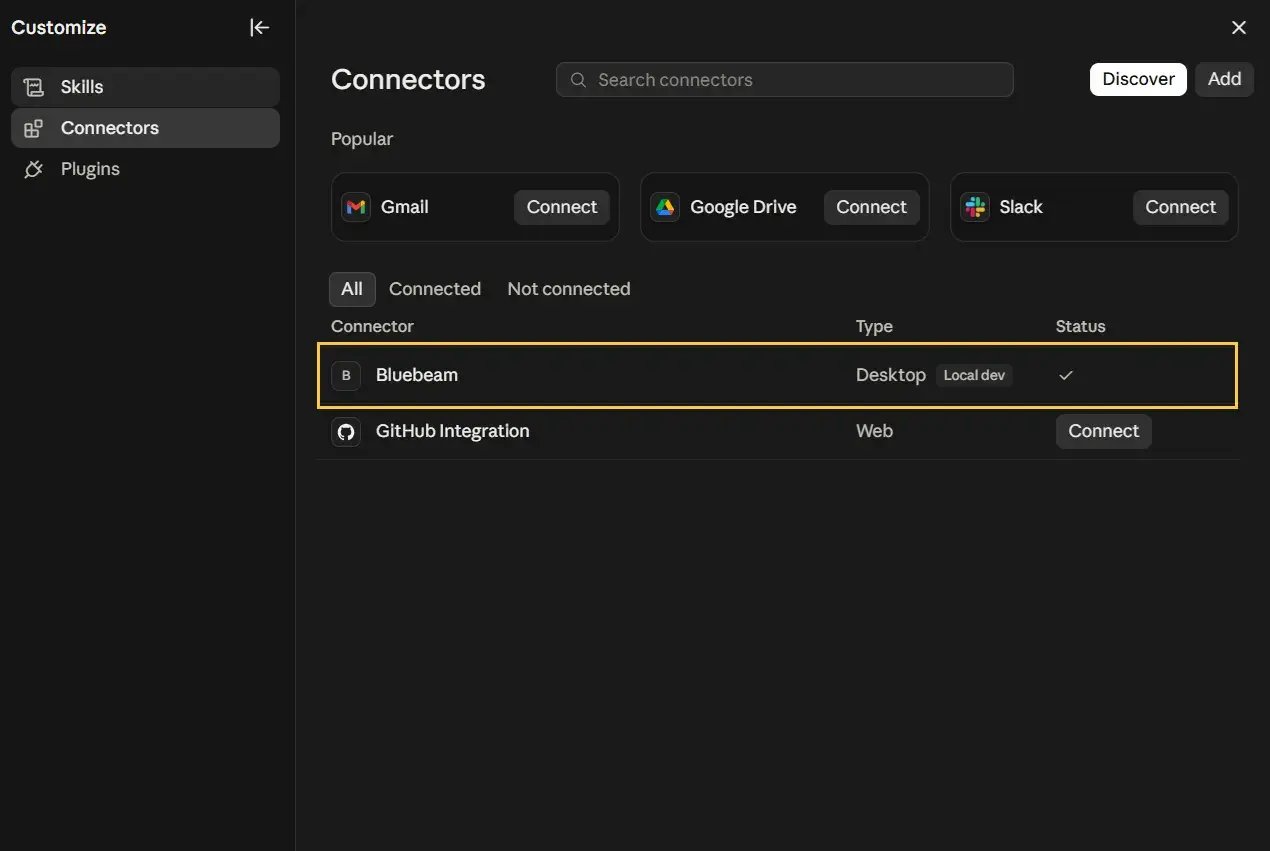
Task: Click the Bluebeam "B" connector icon
Action: click(346, 375)
